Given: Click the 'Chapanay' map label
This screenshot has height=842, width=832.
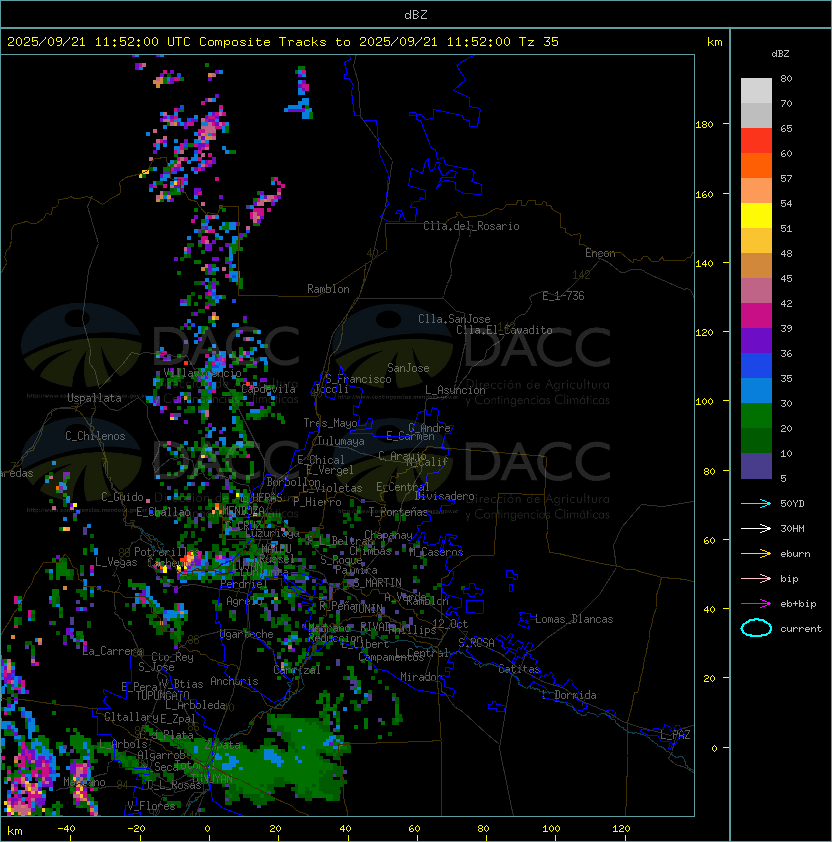Looking at the screenshot, I should click(x=388, y=535).
